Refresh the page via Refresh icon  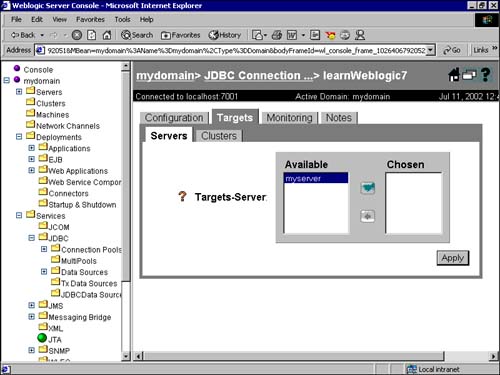[92, 35]
